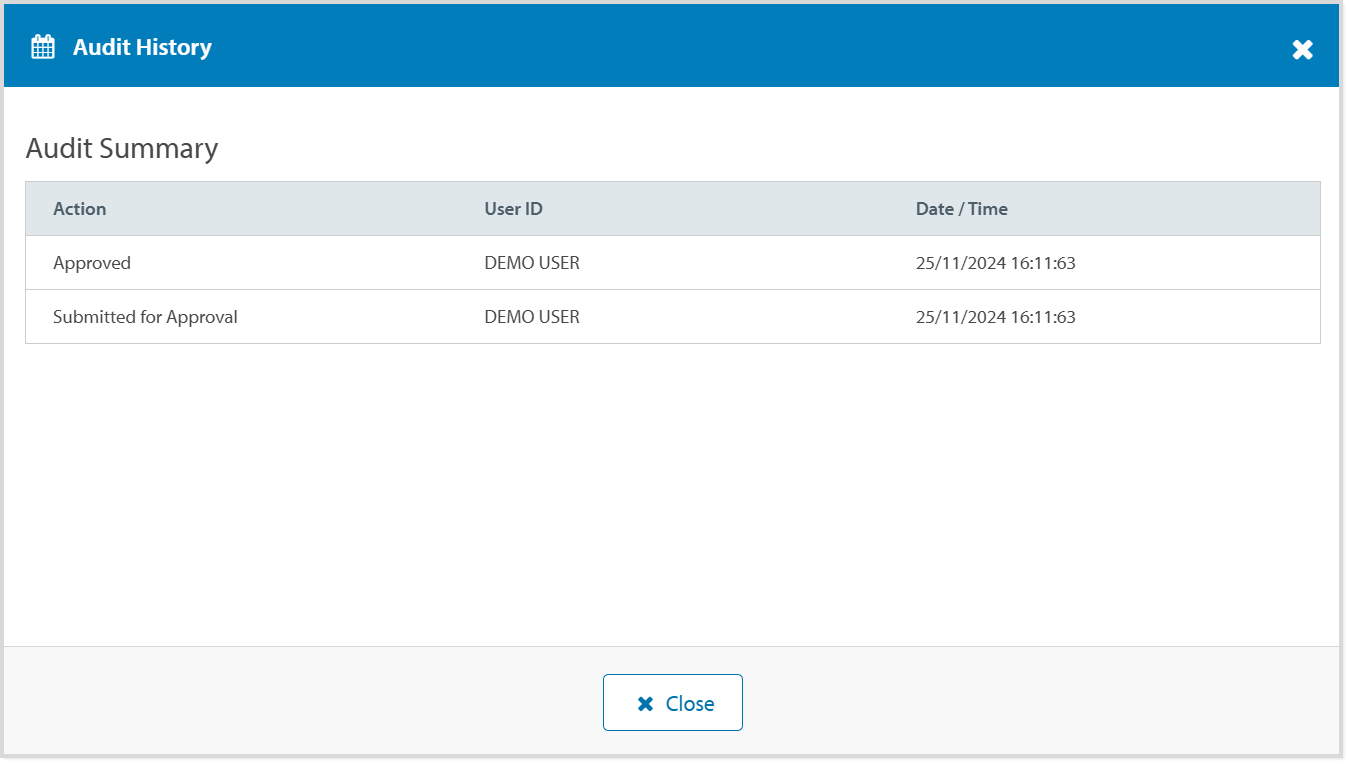1349x764 pixels.
Task: Click the Audit Summary heading
Action: (x=121, y=148)
